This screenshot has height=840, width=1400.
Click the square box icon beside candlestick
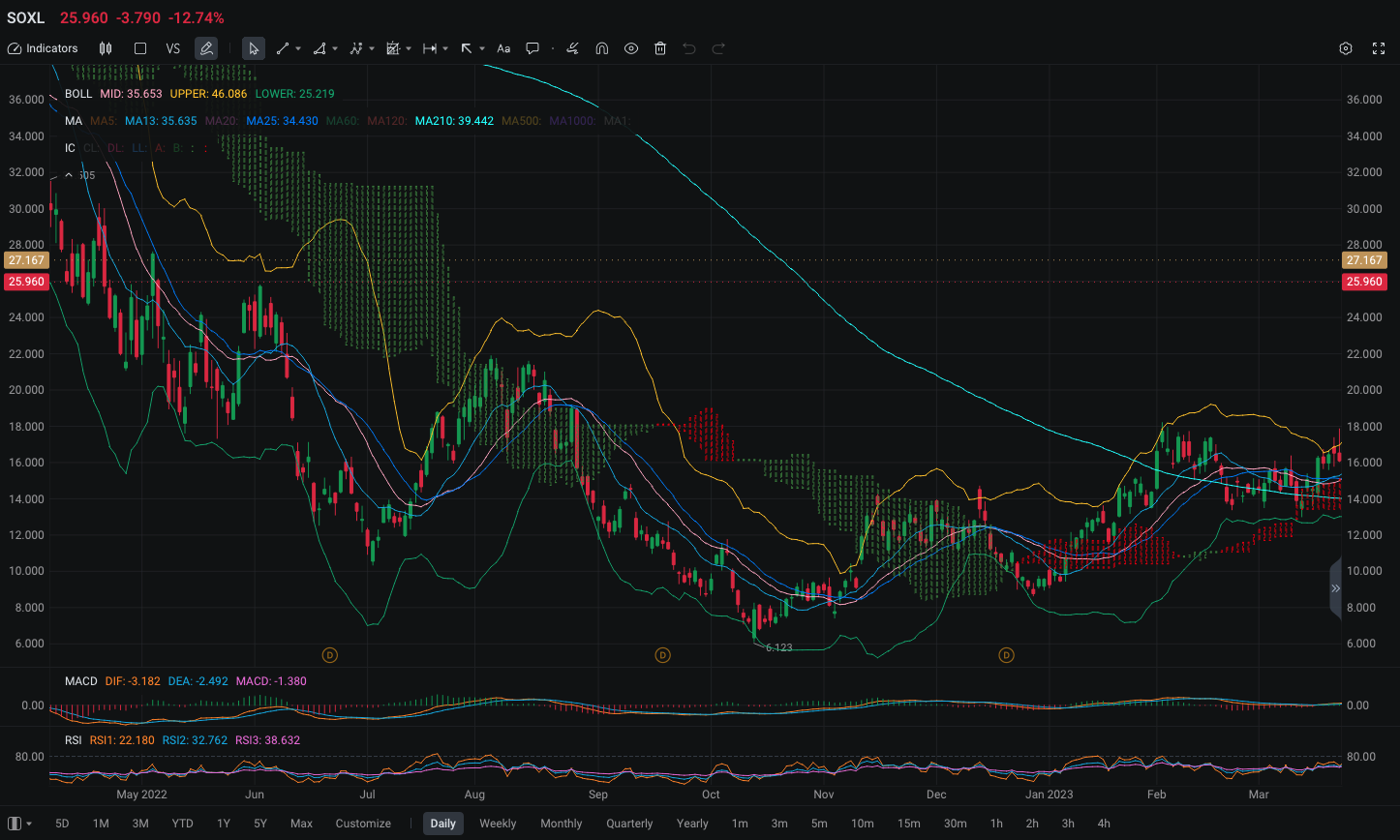pos(140,48)
